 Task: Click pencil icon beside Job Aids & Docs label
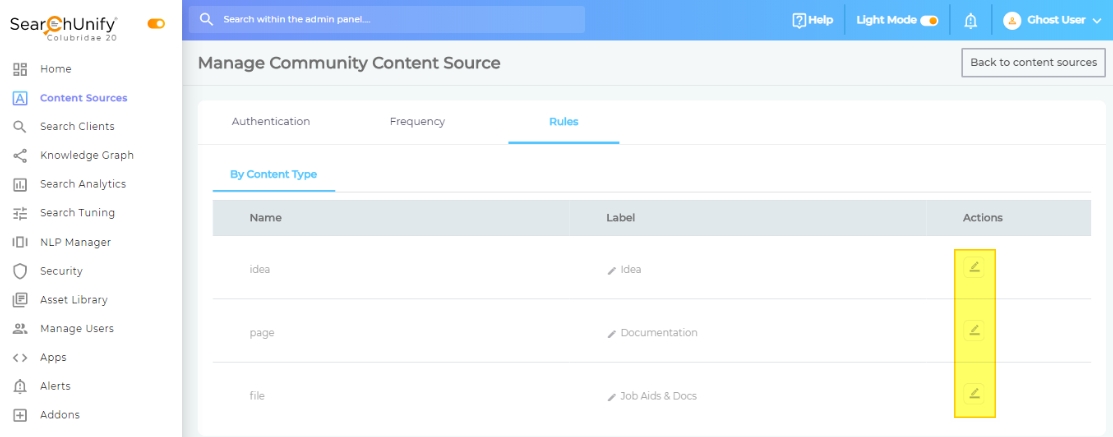coord(612,397)
